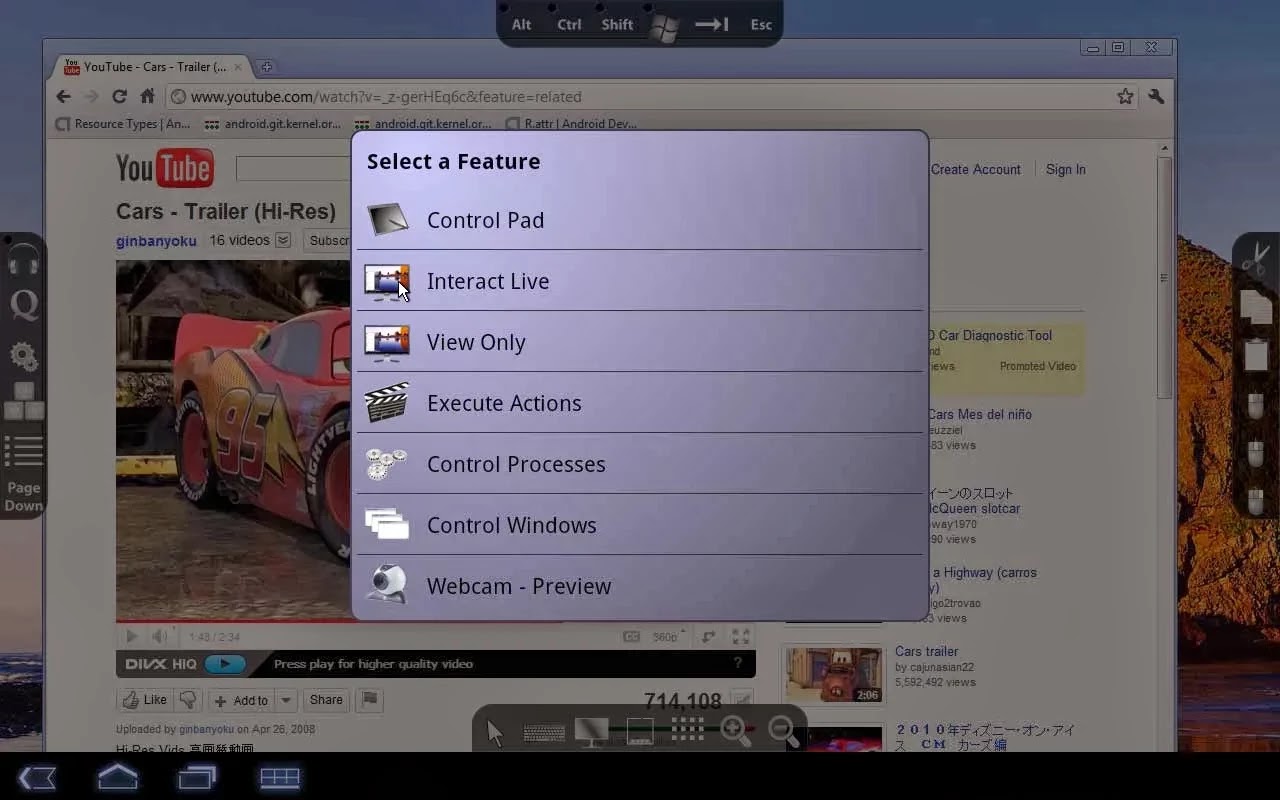Open the Resource Types bookmark
The width and height of the screenshot is (1280, 800).
[x=123, y=124]
